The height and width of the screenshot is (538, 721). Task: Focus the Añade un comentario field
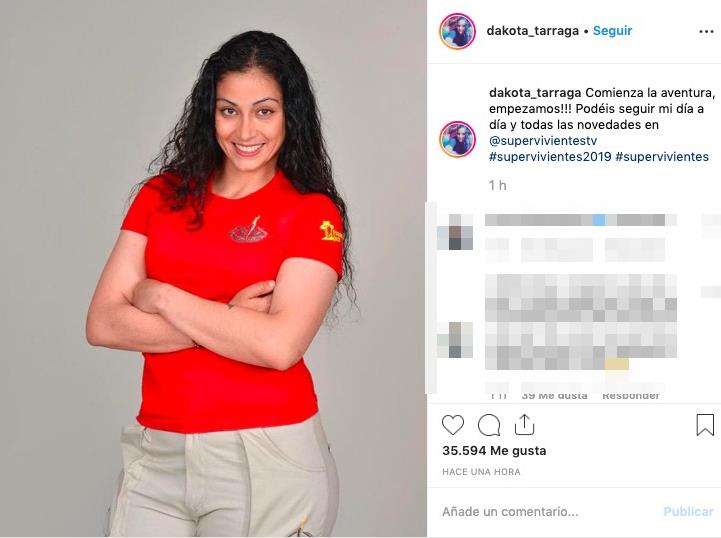point(547,511)
